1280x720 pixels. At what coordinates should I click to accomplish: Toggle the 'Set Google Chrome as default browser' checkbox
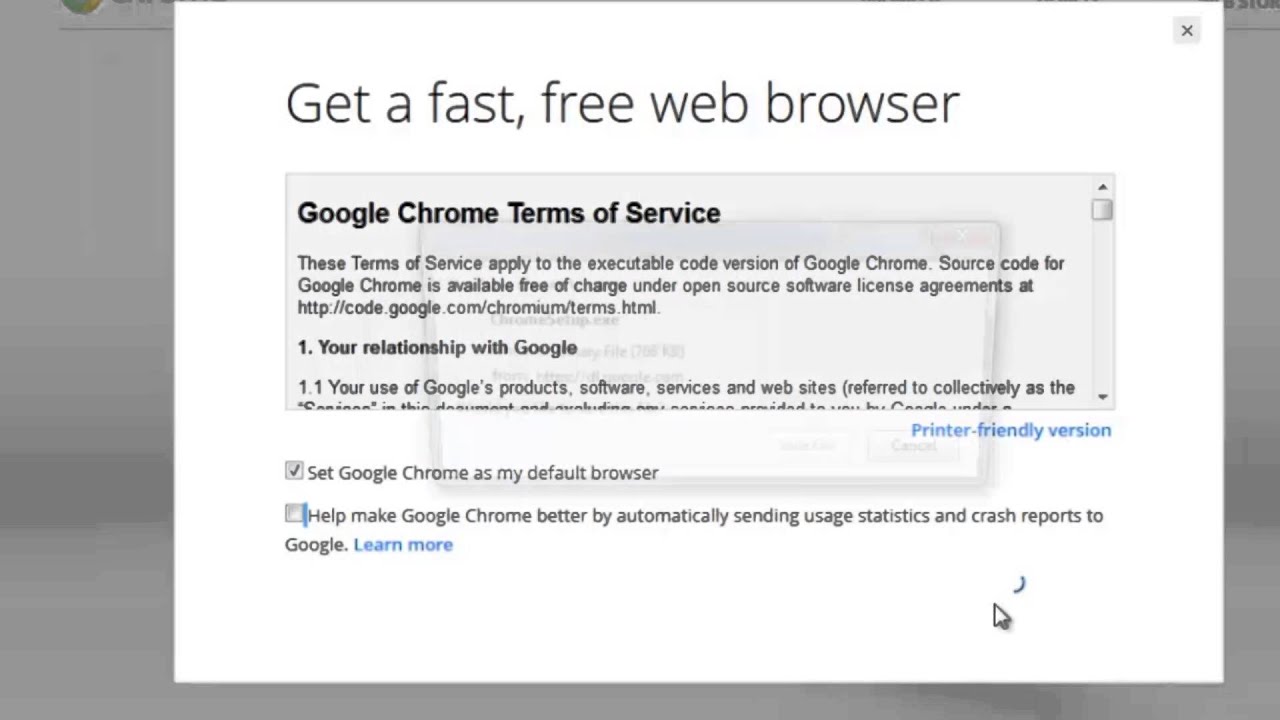click(294, 471)
